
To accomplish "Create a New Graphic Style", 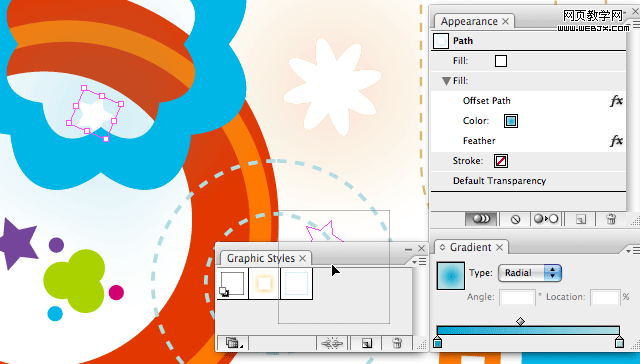I will pyautogui.click(x=367, y=343).
